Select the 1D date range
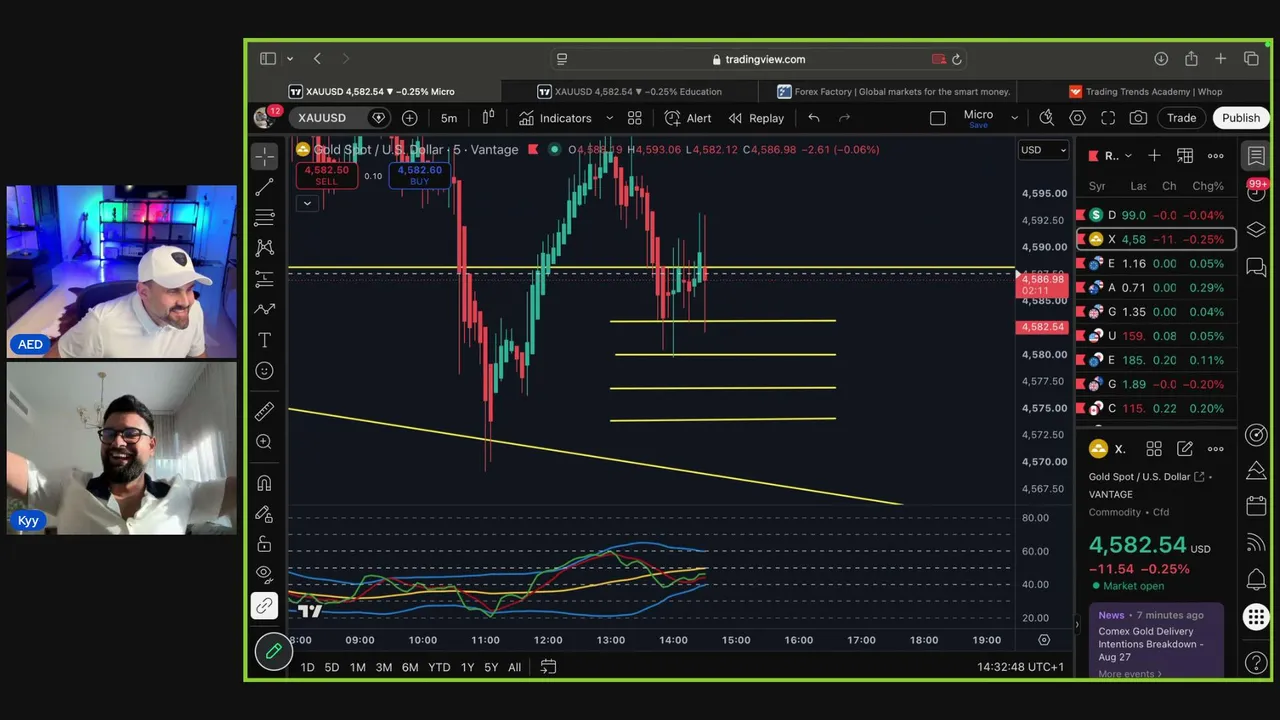The height and width of the screenshot is (720, 1280). coord(307,667)
